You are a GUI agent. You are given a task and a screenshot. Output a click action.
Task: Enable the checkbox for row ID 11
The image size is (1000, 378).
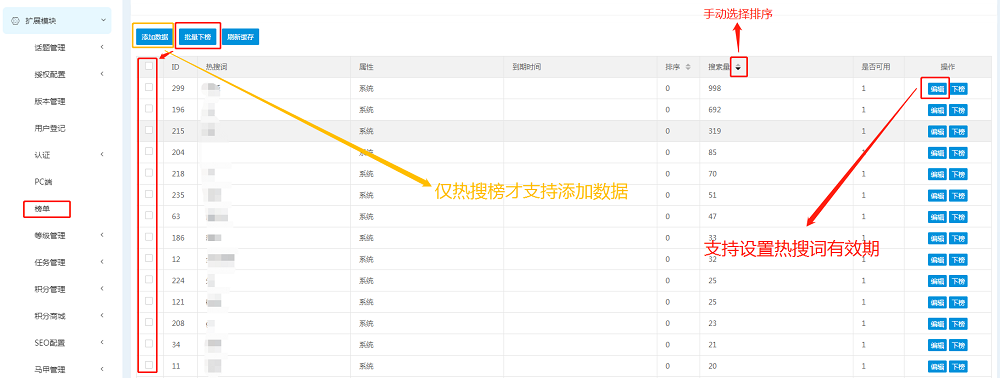click(149, 365)
